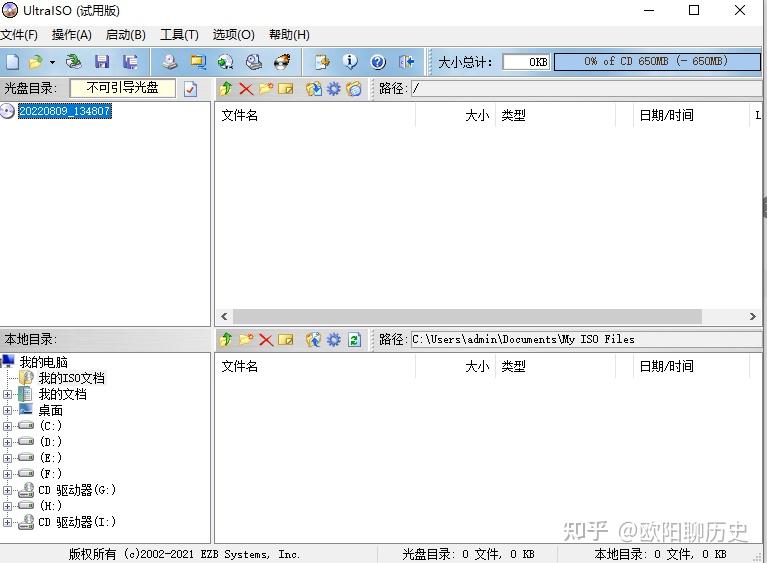The width and height of the screenshot is (767, 563).
Task: Click the New blank image icon
Action: pos(13,62)
